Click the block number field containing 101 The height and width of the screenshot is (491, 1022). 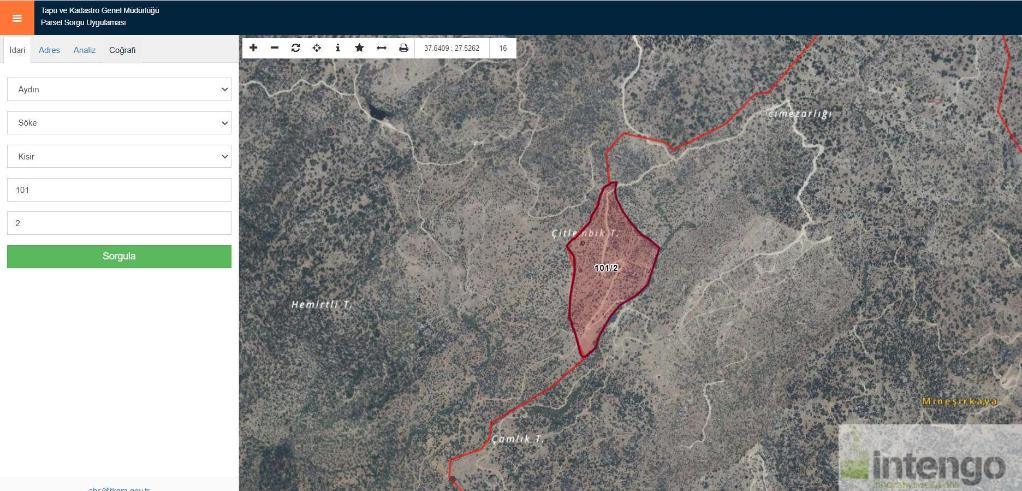click(x=119, y=190)
